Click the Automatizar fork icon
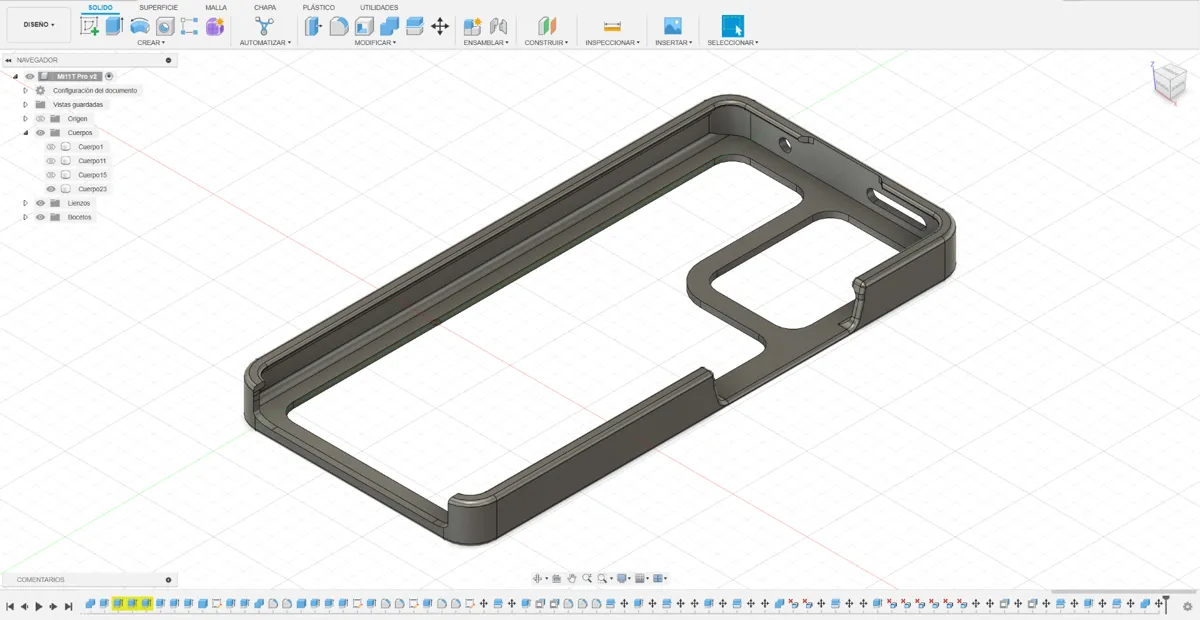 [265, 27]
